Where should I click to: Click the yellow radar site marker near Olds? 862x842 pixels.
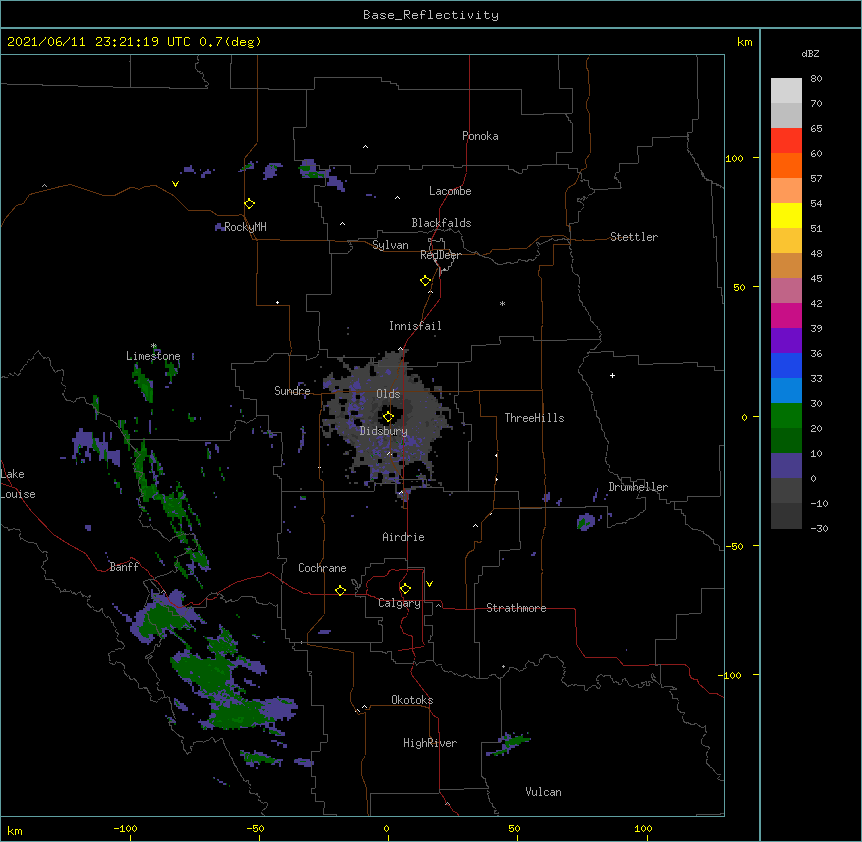[x=388, y=417]
